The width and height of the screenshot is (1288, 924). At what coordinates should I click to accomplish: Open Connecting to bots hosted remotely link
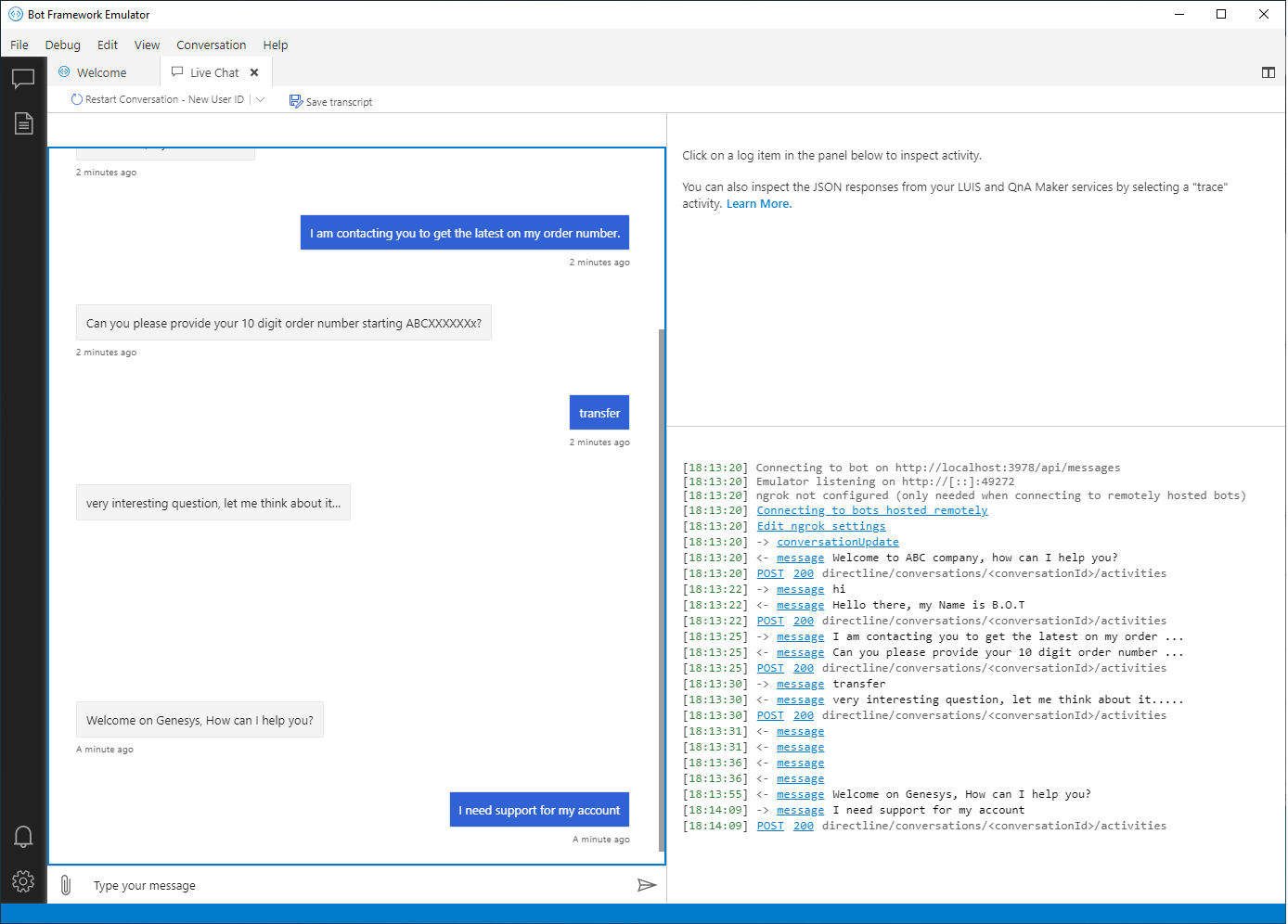(872, 510)
